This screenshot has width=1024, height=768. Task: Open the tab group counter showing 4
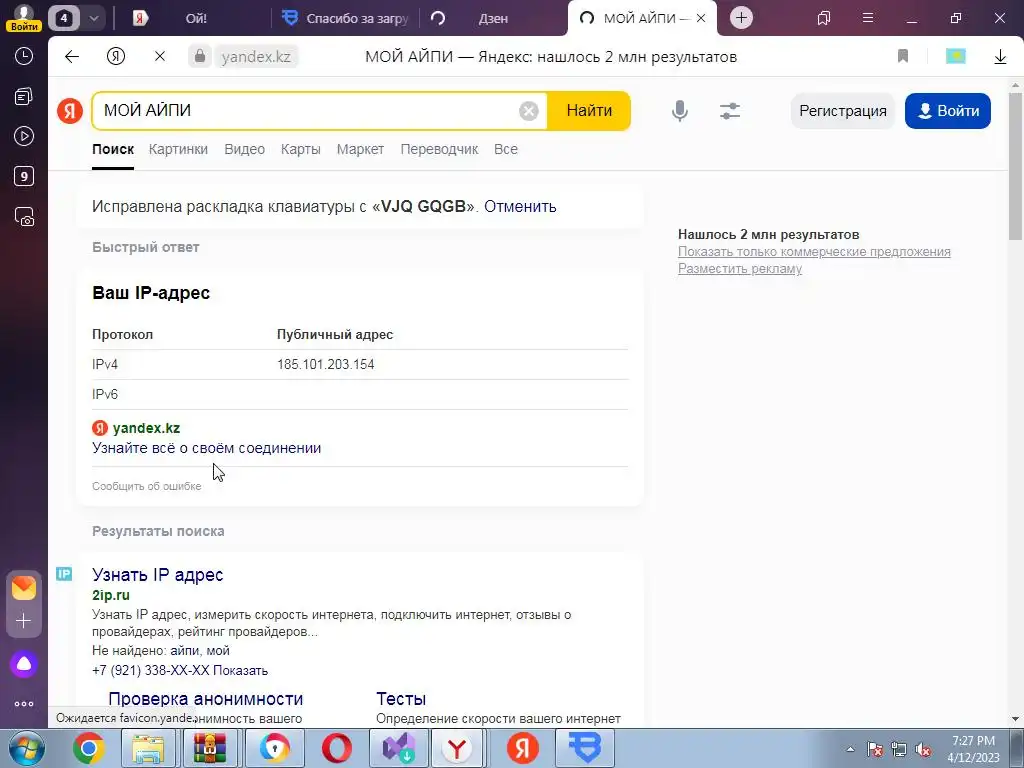[63, 18]
